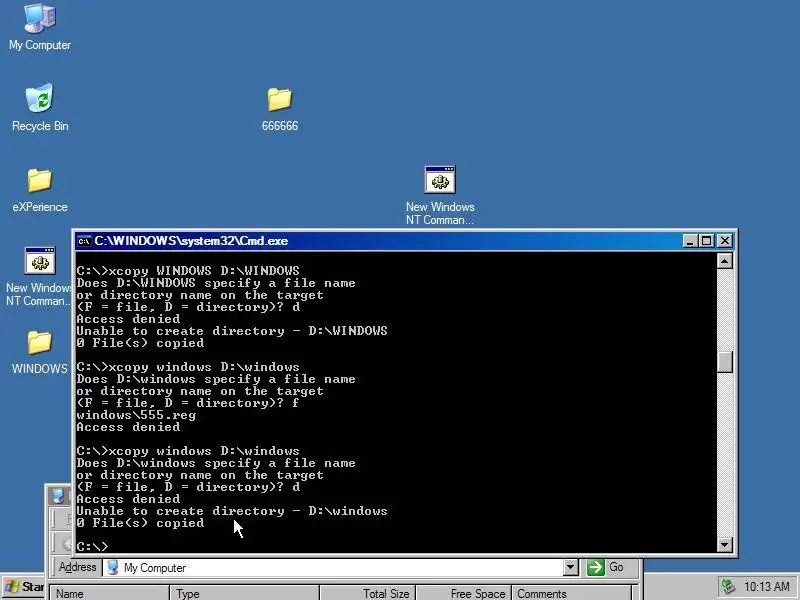Image resolution: width=800 pixels, height=600 pixels.
Task: Select the 666666 folder on desktop
Action: pyautogui.click(x=280, y=108)
